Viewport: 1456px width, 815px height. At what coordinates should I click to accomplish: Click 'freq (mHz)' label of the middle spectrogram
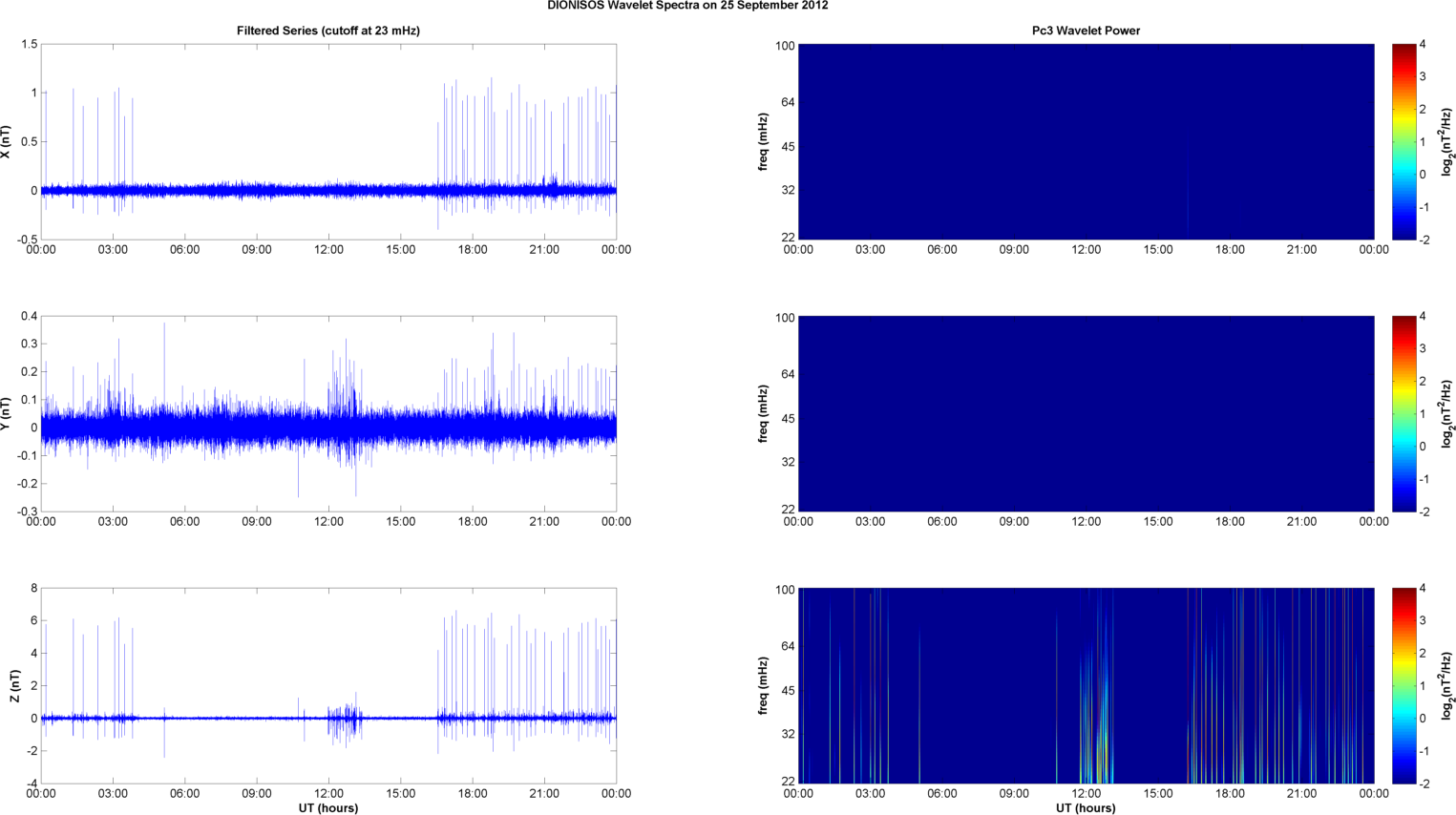[x=764, y=413]
